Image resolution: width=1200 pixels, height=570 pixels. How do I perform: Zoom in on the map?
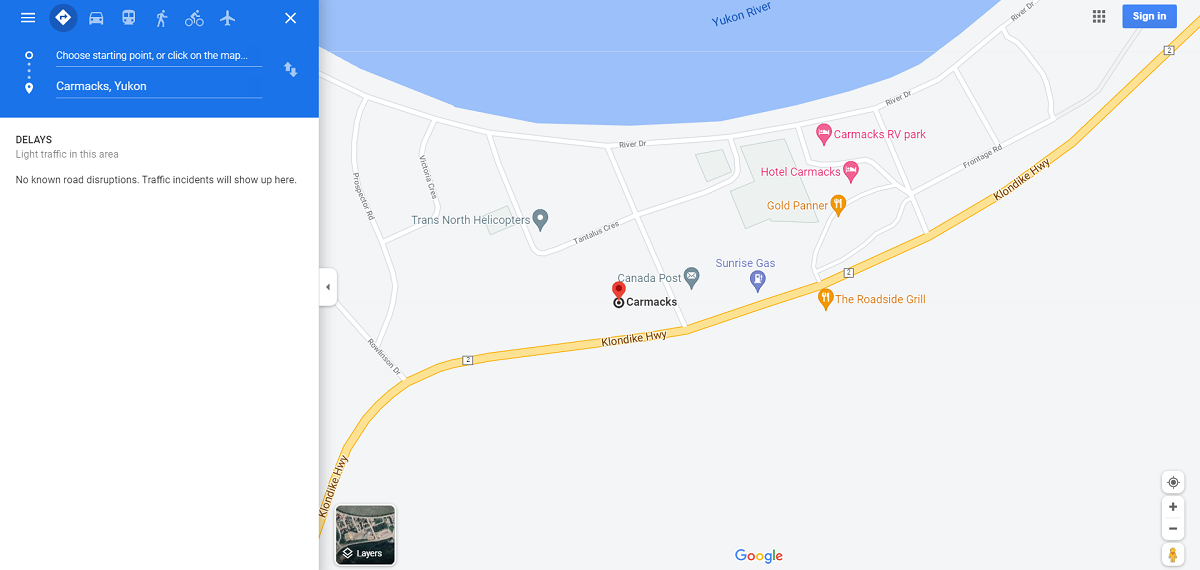pyautogui.click(x=1173, y=507)
